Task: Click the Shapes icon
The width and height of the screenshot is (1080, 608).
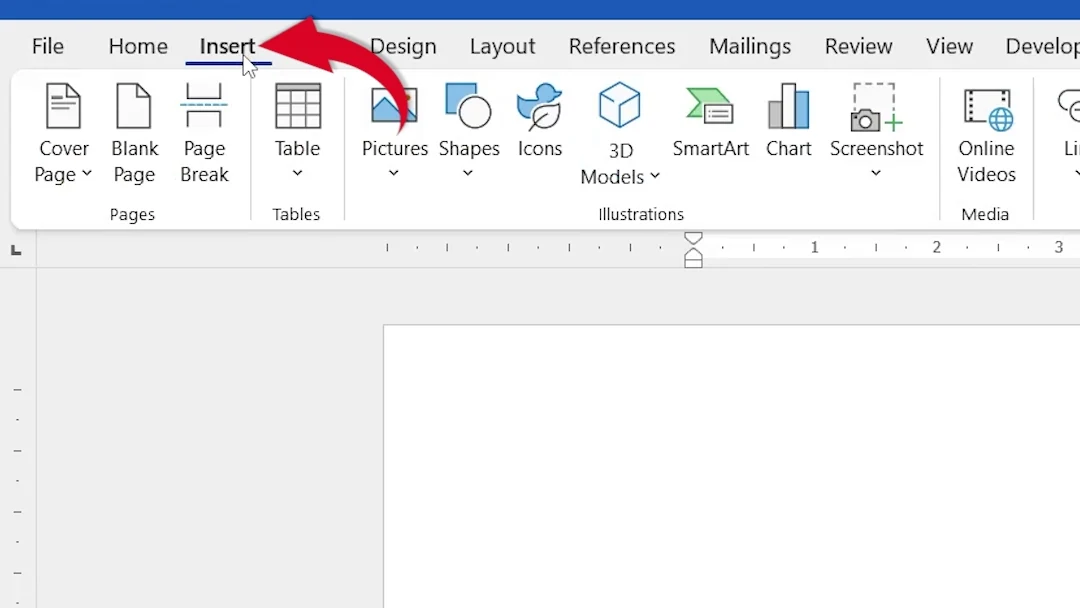Action: (x=468, y=105)
